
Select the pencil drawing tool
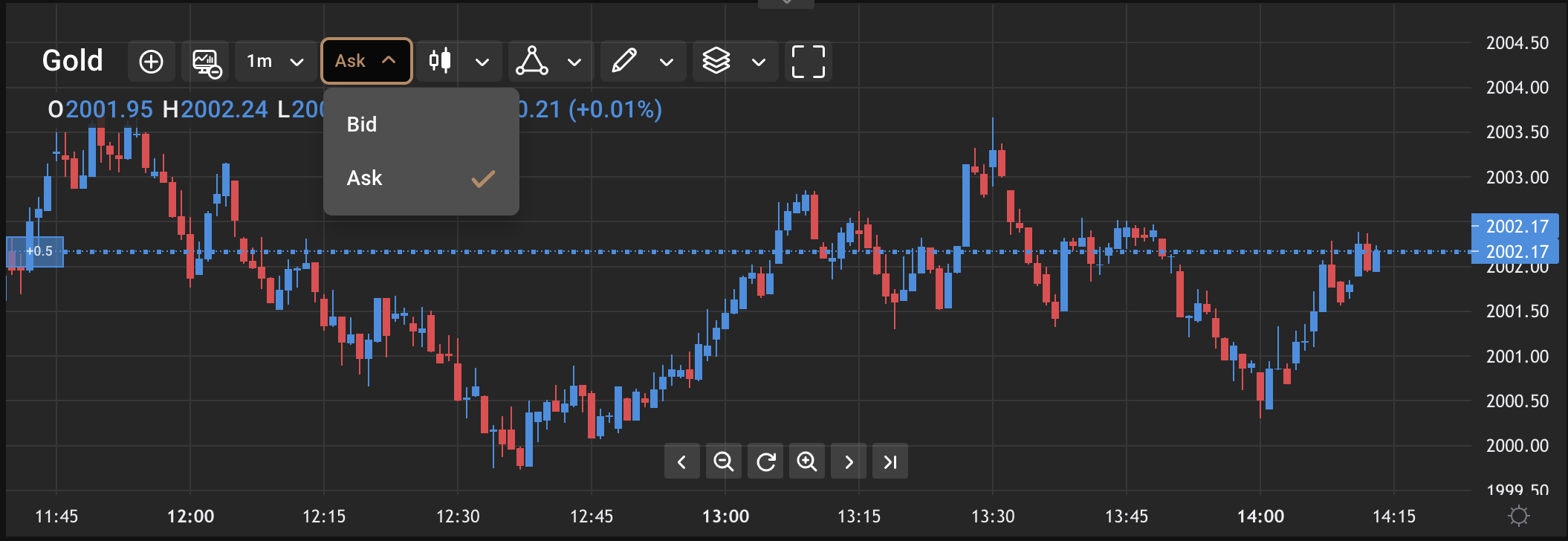[624, 61]
